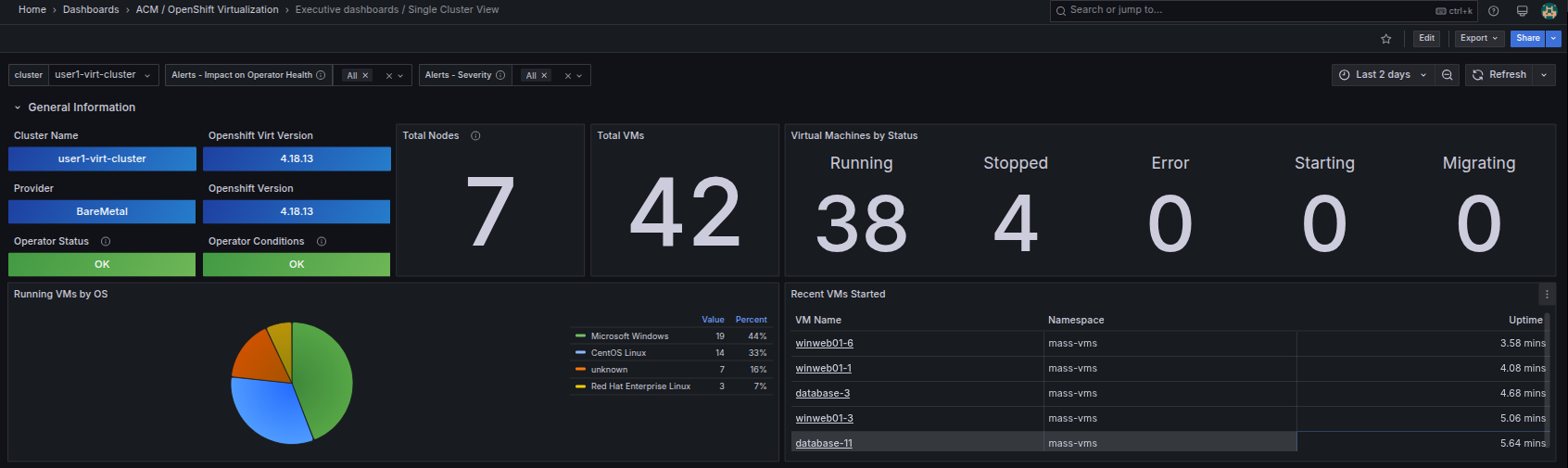Toggle Microsoft Windows series in pie legend
This screenshot has width=1568, height=468.
pyautogui.click(x=629, y=336)
